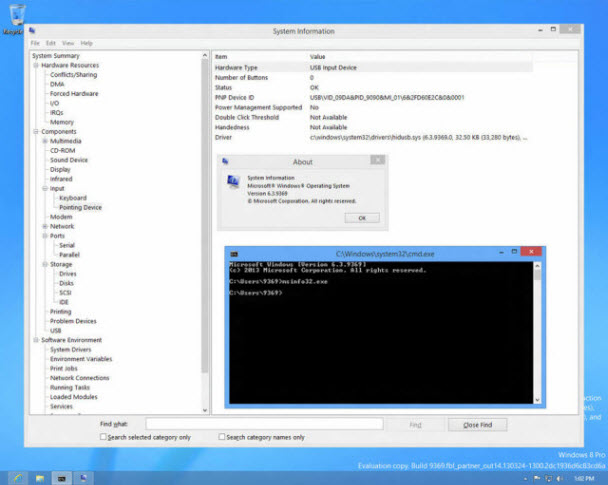Switch to Command Prompt taskbar icon
Image resolution: width=608 pixels, height=485 pixels.
pyautogui.click(x=62, y=477)
